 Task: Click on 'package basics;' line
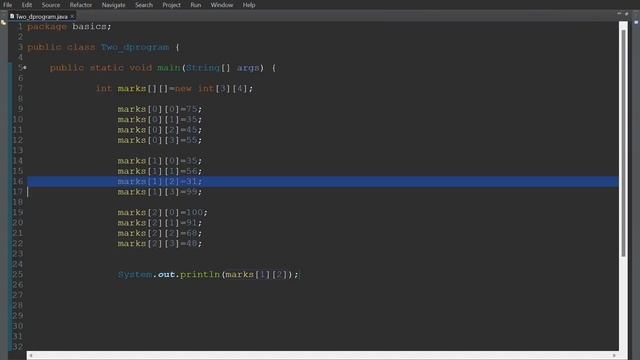click(69, 27)
